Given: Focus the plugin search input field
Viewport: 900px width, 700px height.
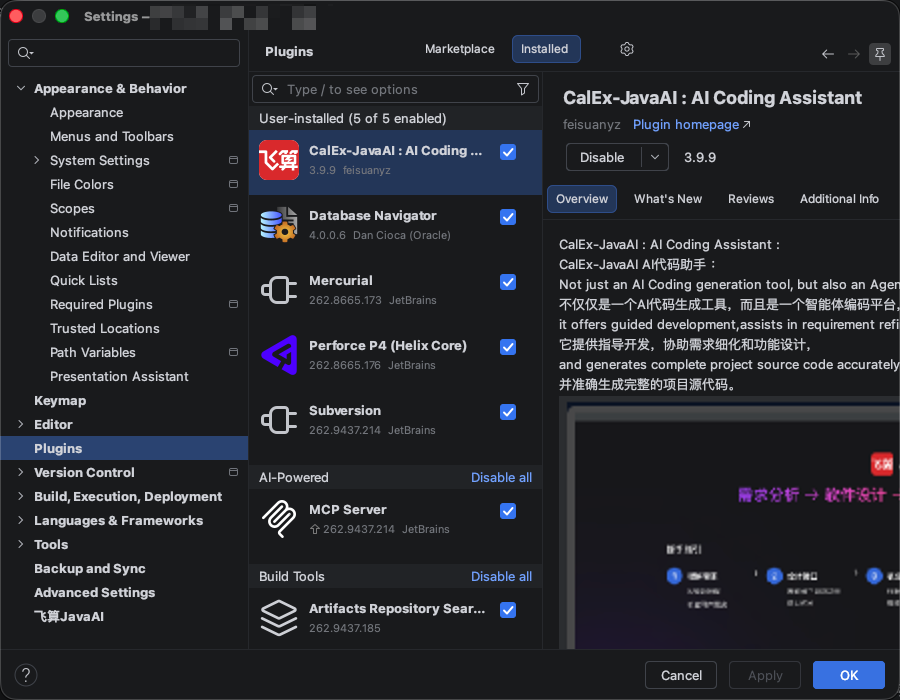Looking at the screenshot, I should tap(395, 89).
